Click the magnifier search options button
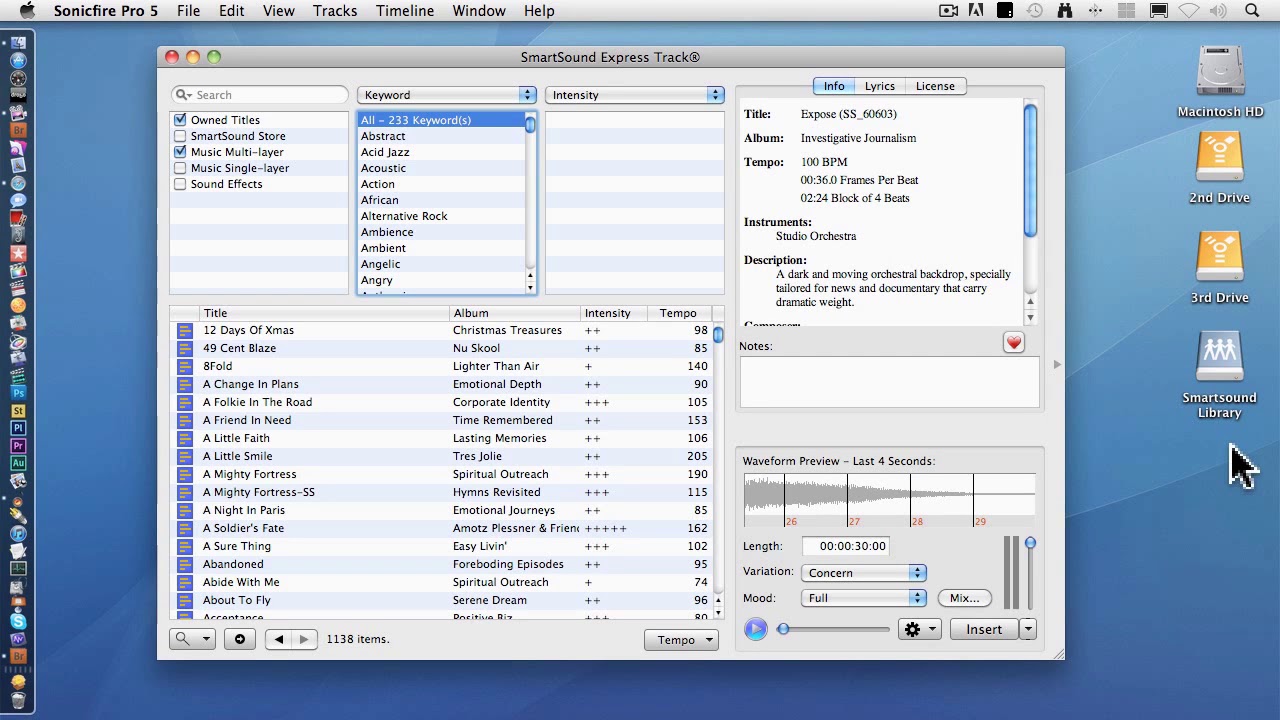Screen dimensions: 1280x720 191,639
